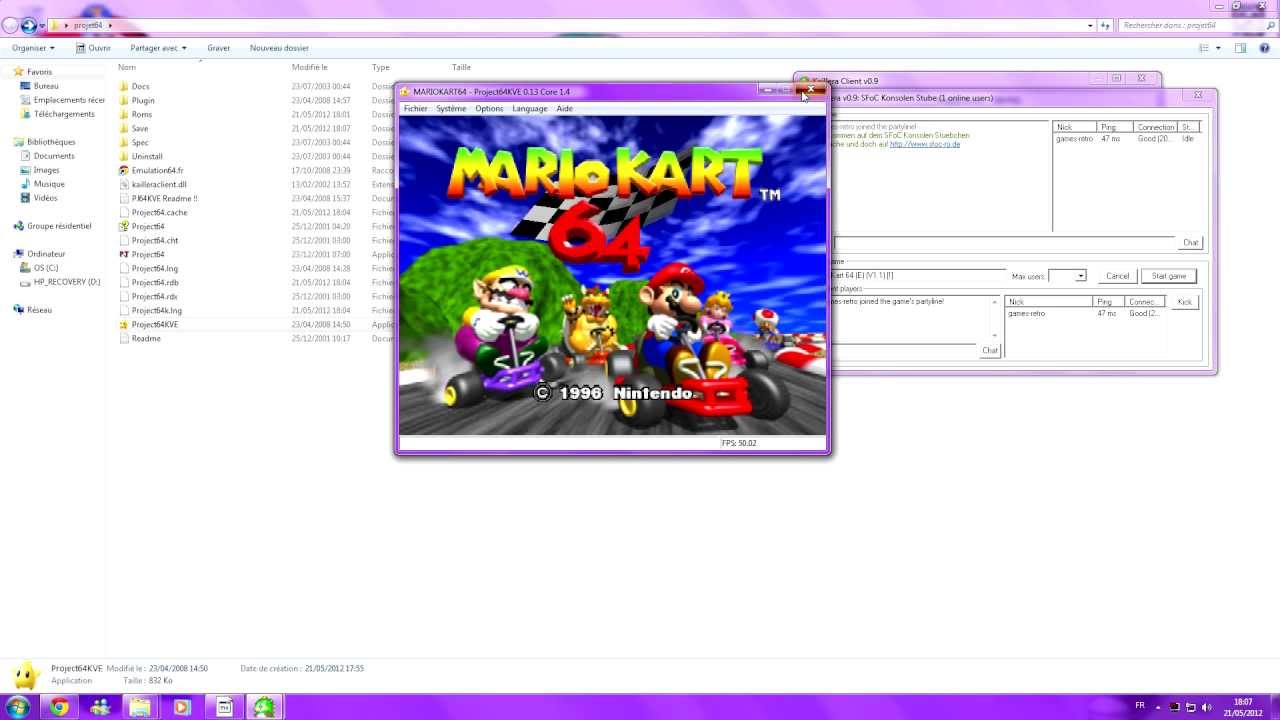Open the Docs folder icon
The width and height of the screenshot is (1280, 720).
tap(124, 86)
